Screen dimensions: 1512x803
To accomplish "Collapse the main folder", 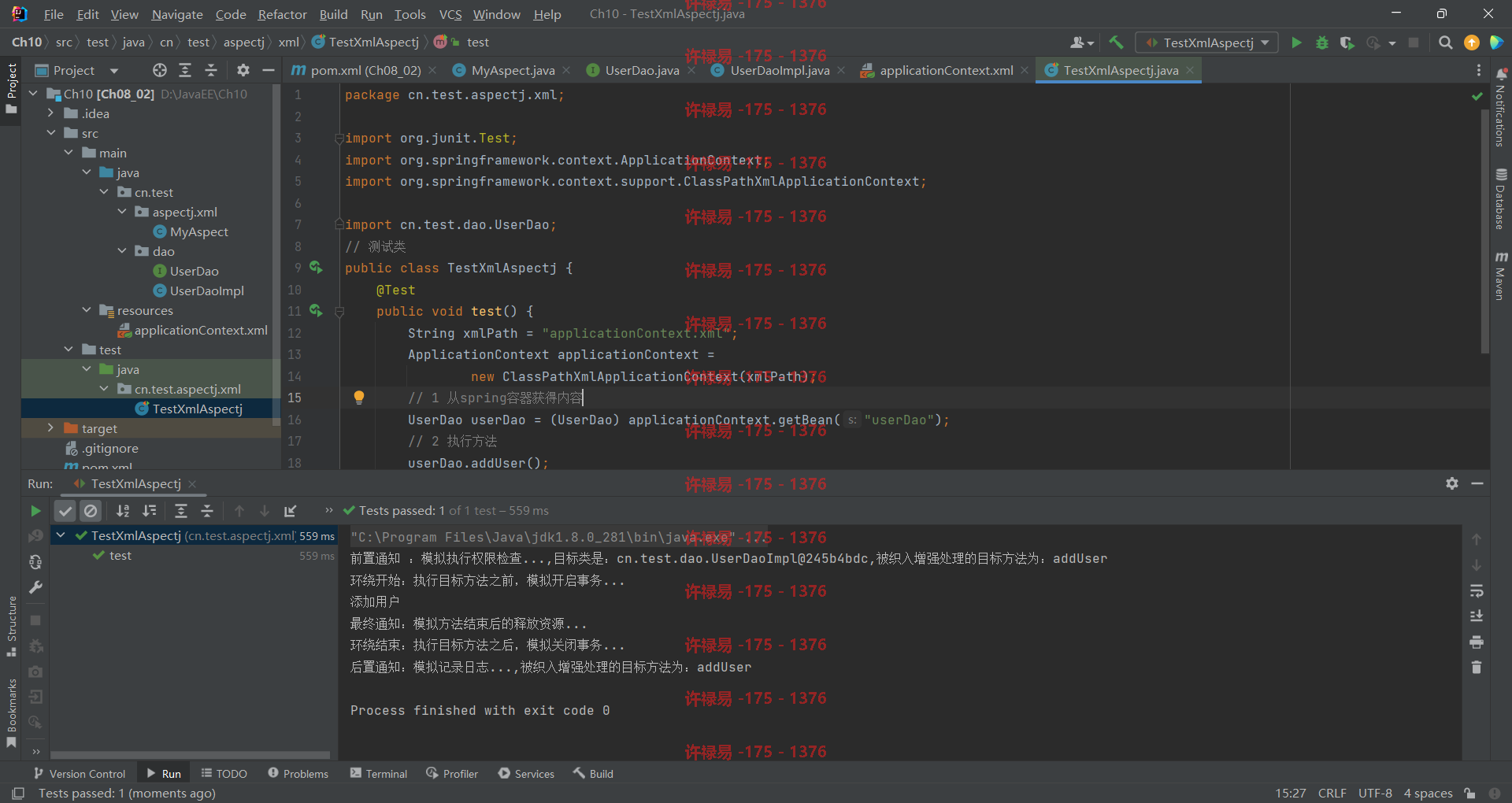I will [x=69, y=153].
